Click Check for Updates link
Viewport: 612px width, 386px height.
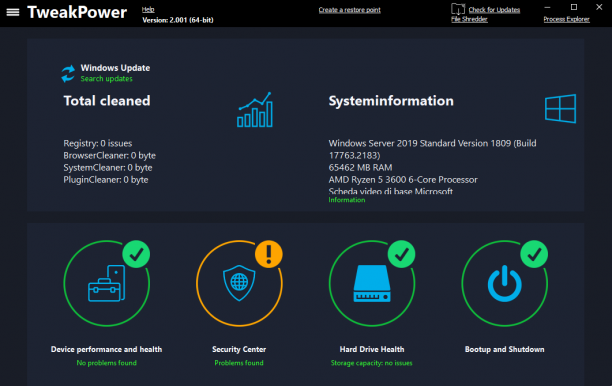494,10
